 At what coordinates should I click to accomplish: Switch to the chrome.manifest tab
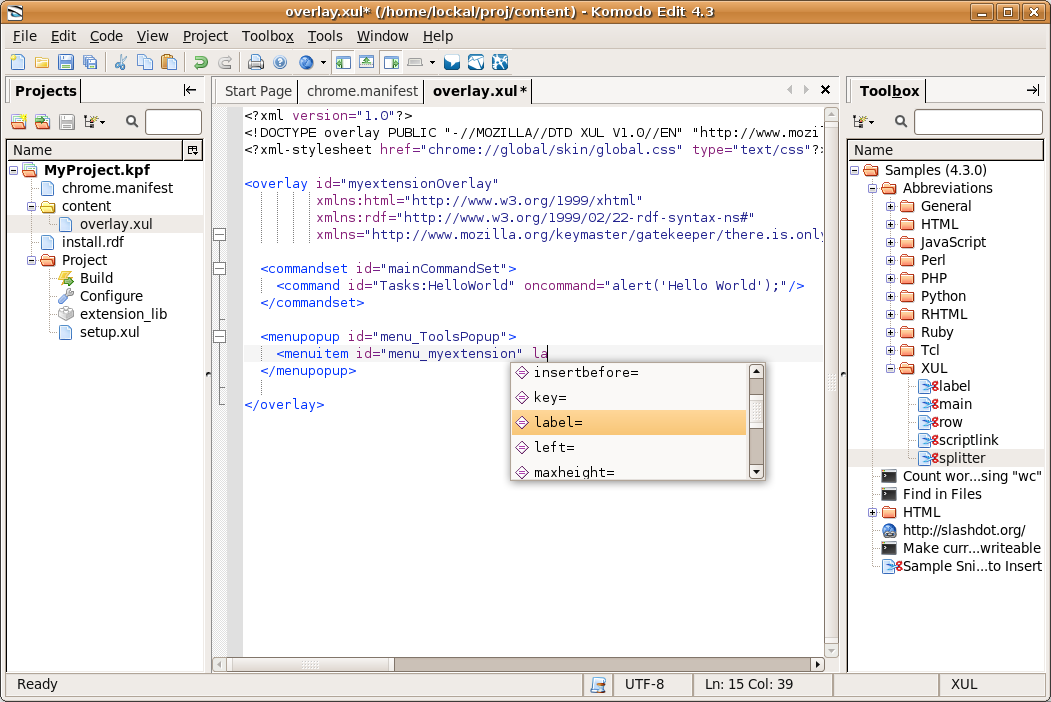tap(362, 91)
